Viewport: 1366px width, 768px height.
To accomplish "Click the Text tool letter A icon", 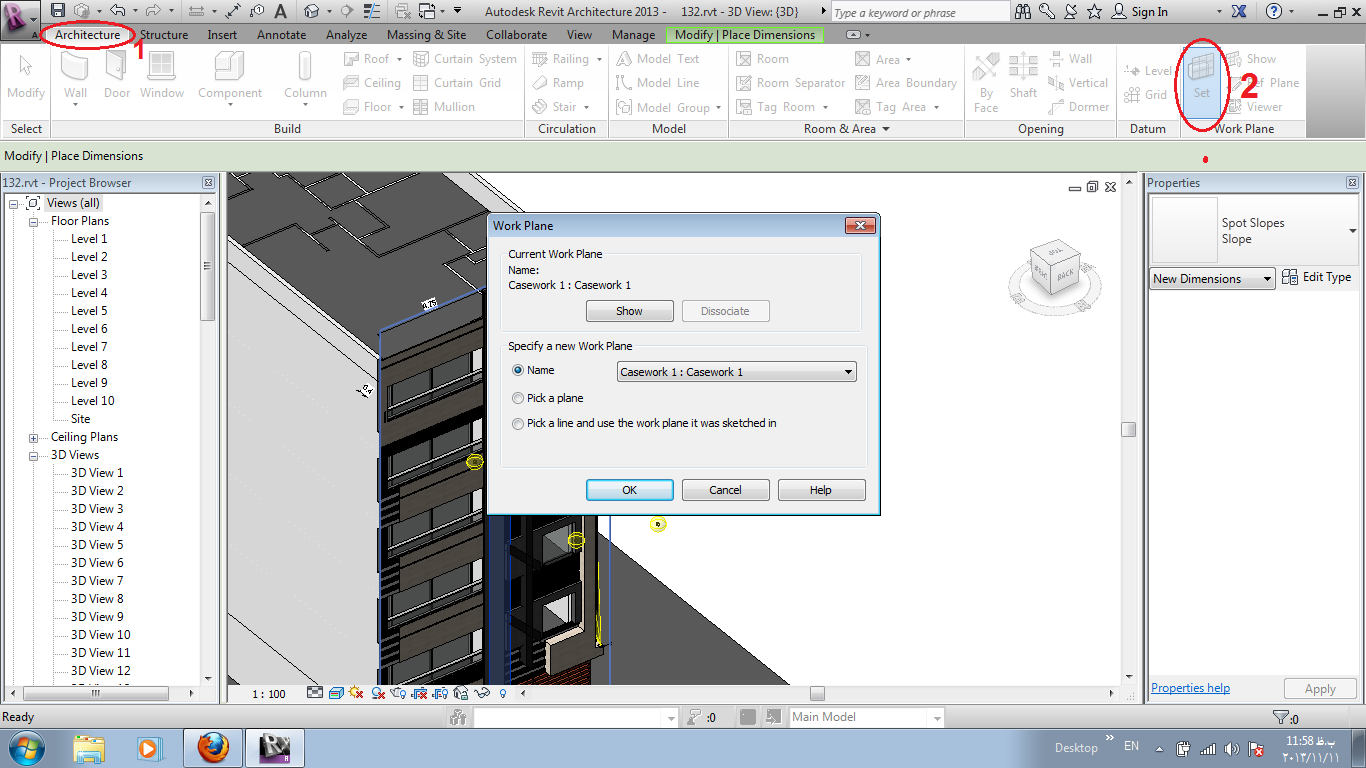I will 280,11.
